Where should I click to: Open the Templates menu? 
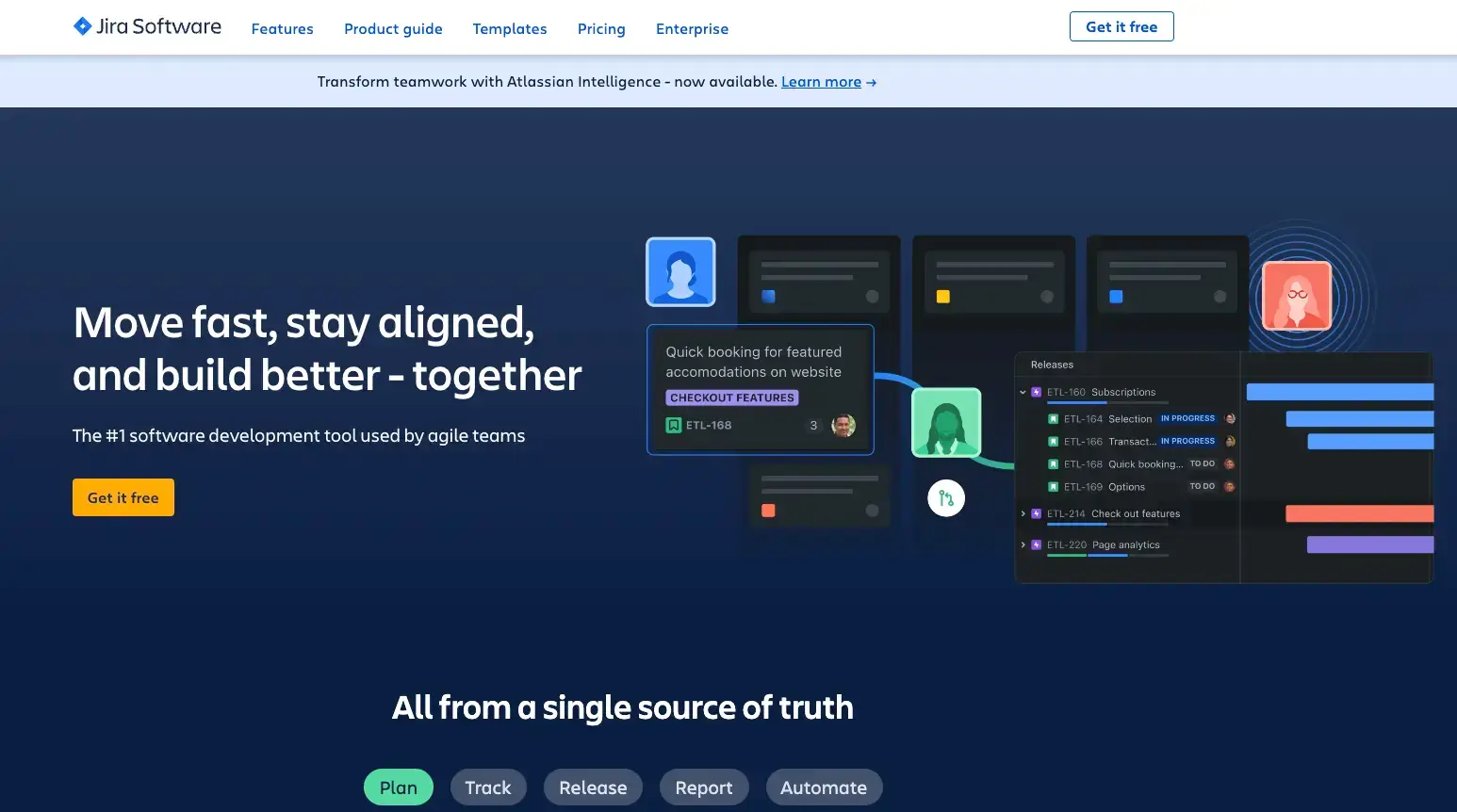click(510, 28)
